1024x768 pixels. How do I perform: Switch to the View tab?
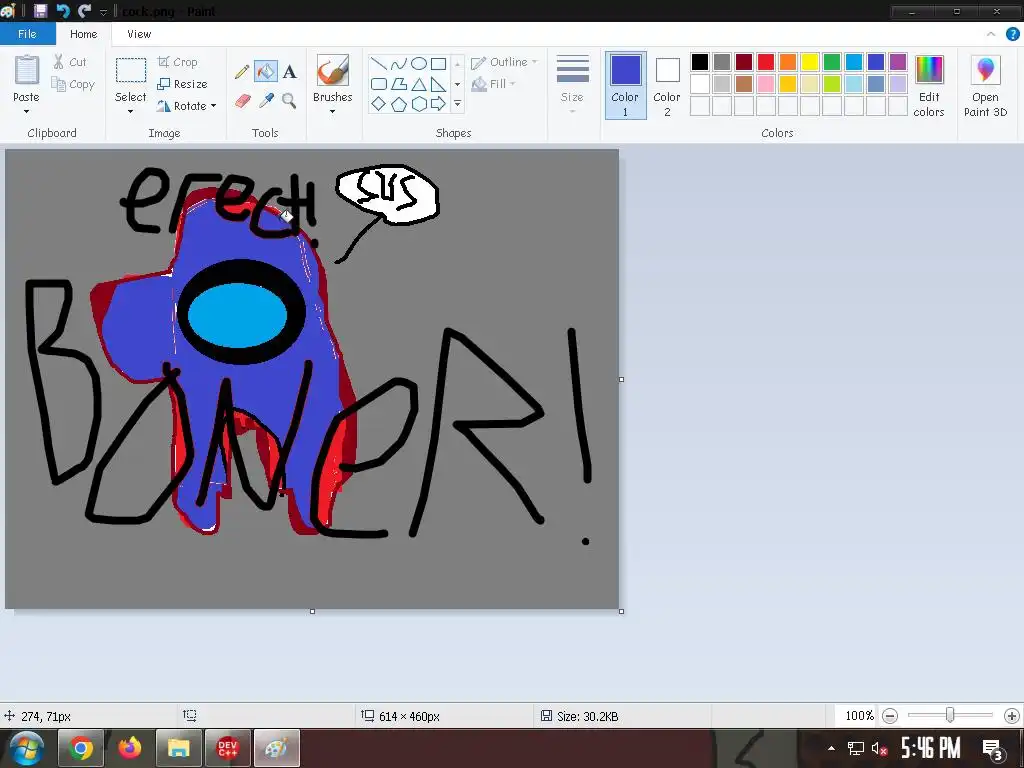139,34
